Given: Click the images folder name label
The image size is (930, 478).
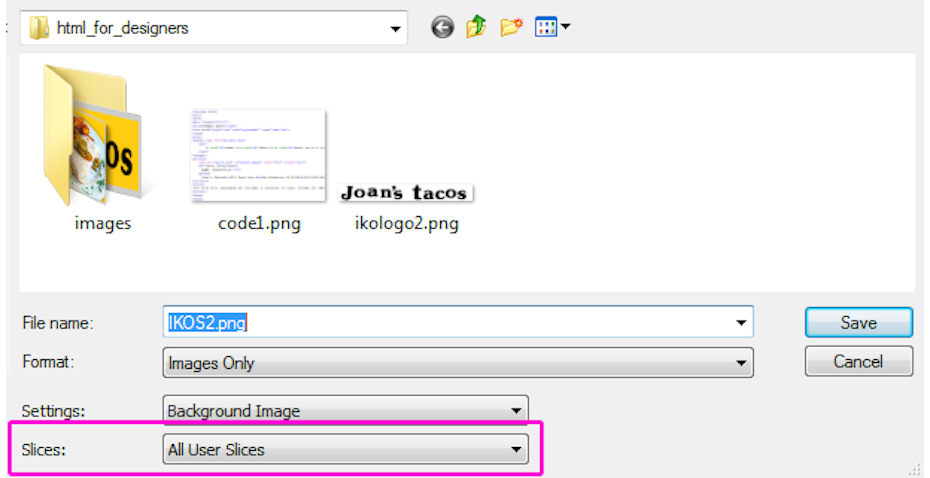Looking at the screenshot, I should pyautogui.click(x=102, y=223).
